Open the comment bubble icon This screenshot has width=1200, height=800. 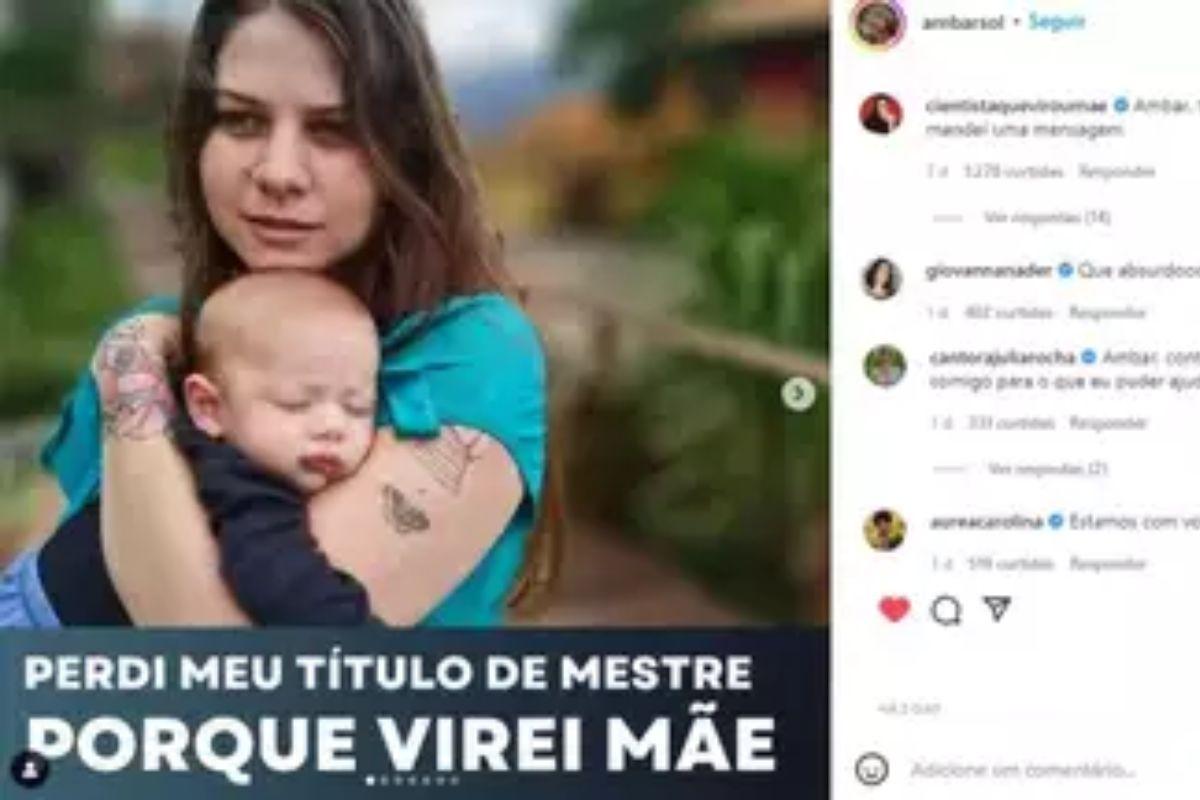pos(945,610)
